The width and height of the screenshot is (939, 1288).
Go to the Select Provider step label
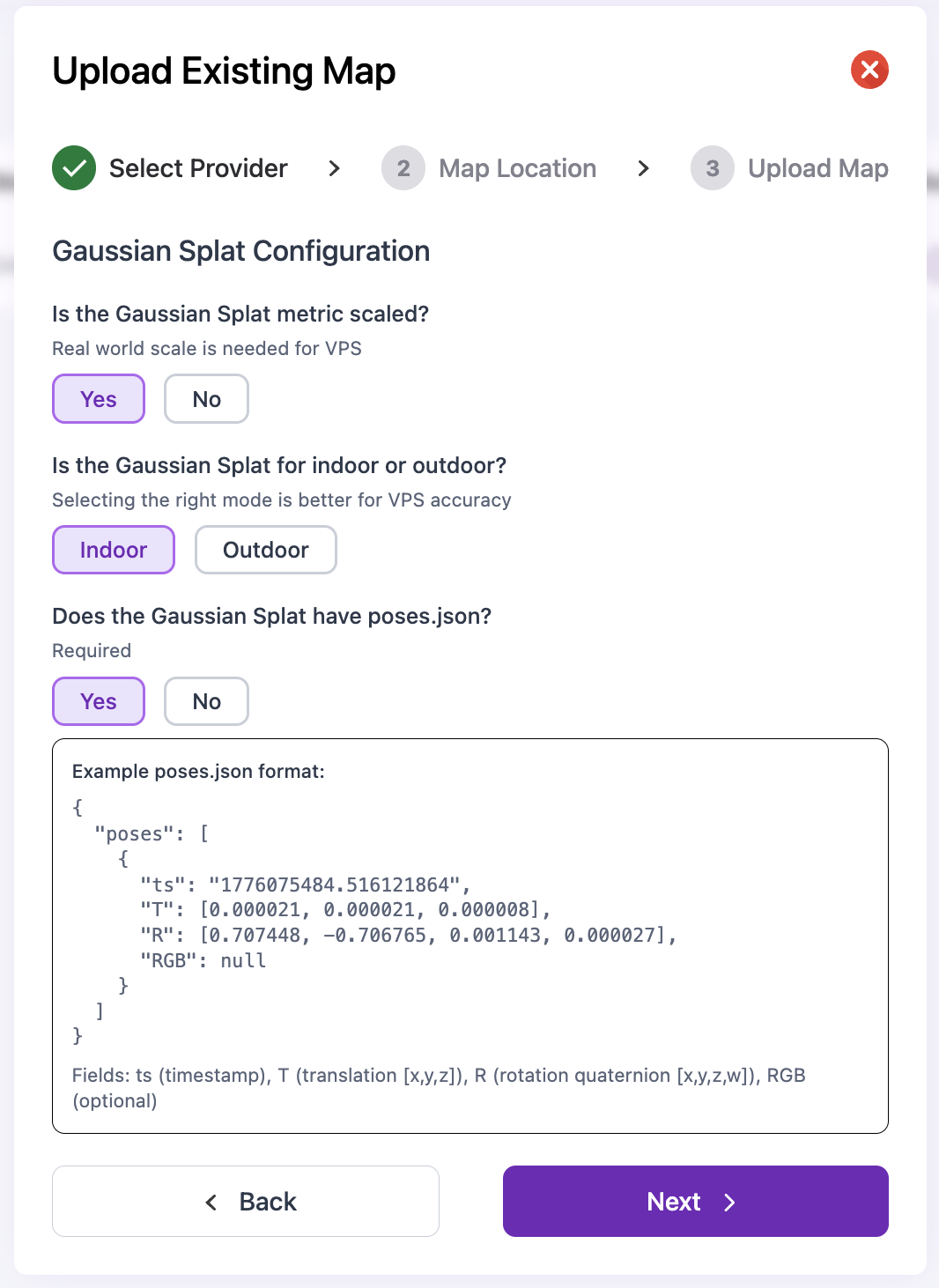198,168
